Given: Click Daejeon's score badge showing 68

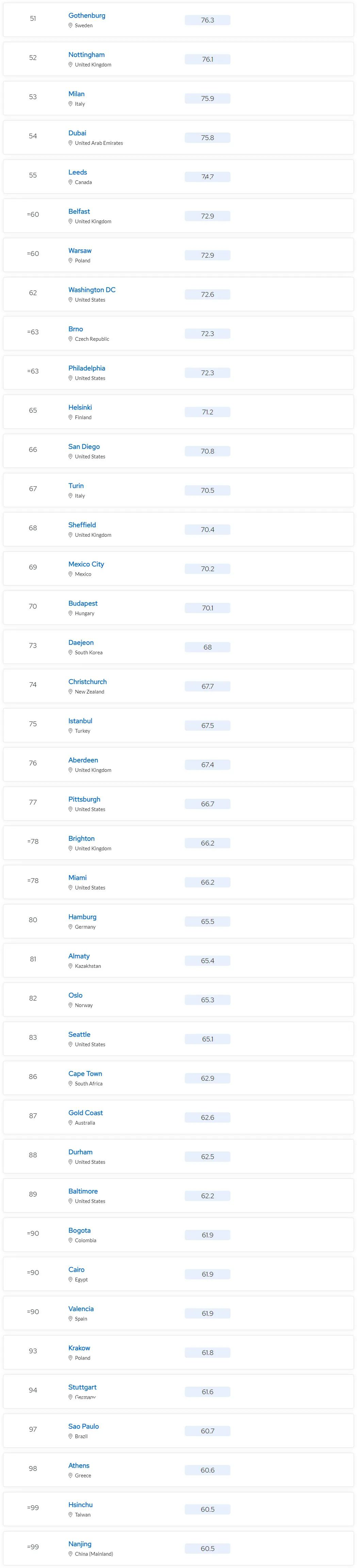Looking at the screenshot, I should (207, 647).
